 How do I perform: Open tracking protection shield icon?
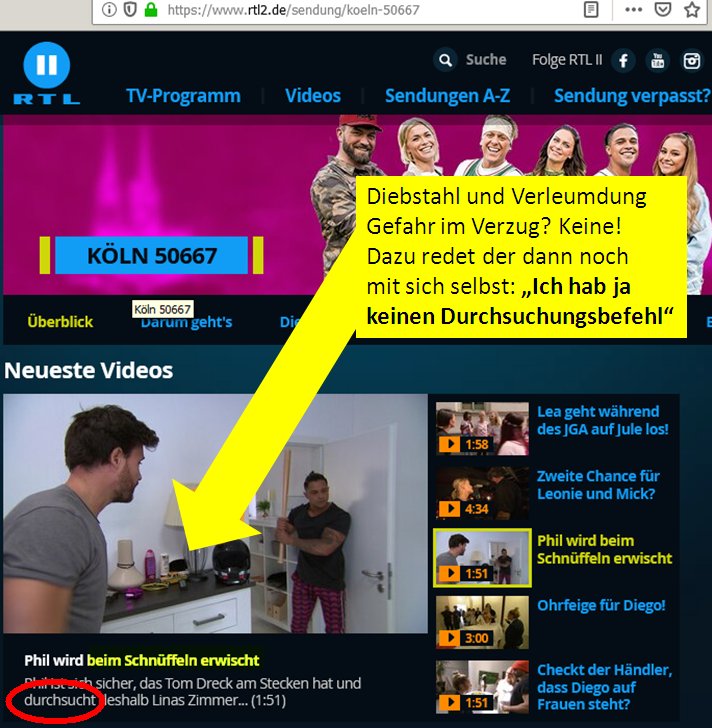(130, 9)
